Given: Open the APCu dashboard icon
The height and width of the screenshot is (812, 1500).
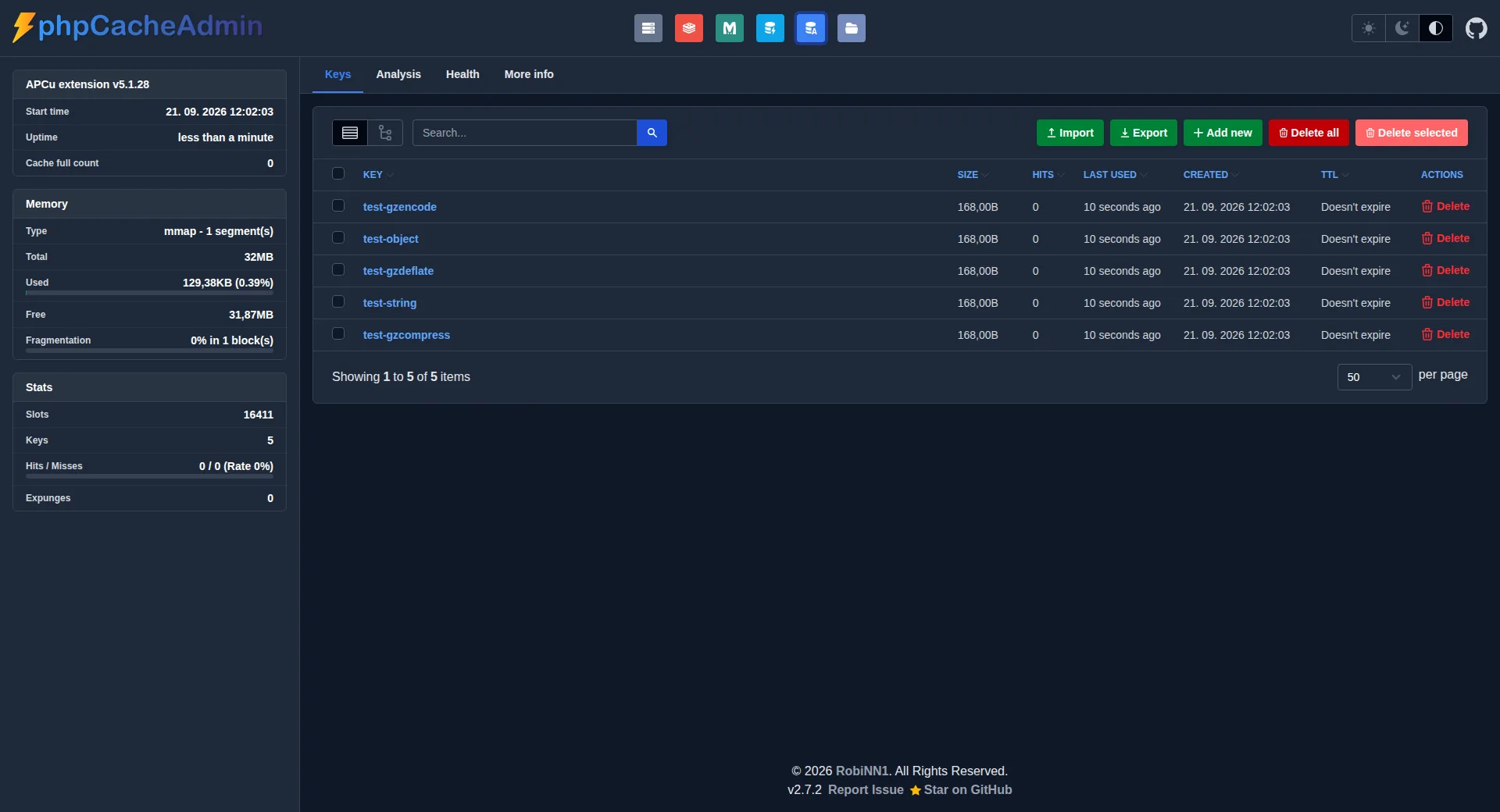Looking at the screenshot, I should tap(810, 28).
